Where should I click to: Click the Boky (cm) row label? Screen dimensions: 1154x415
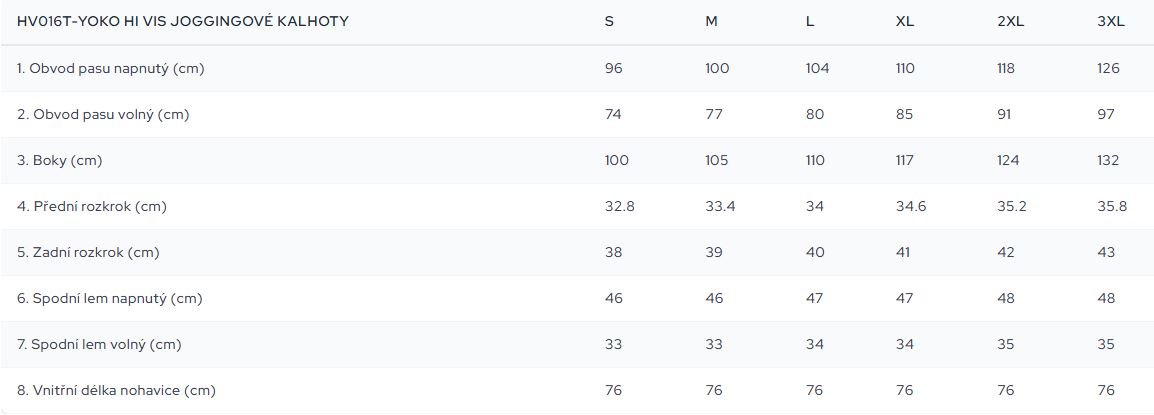[x=60, y=160]
